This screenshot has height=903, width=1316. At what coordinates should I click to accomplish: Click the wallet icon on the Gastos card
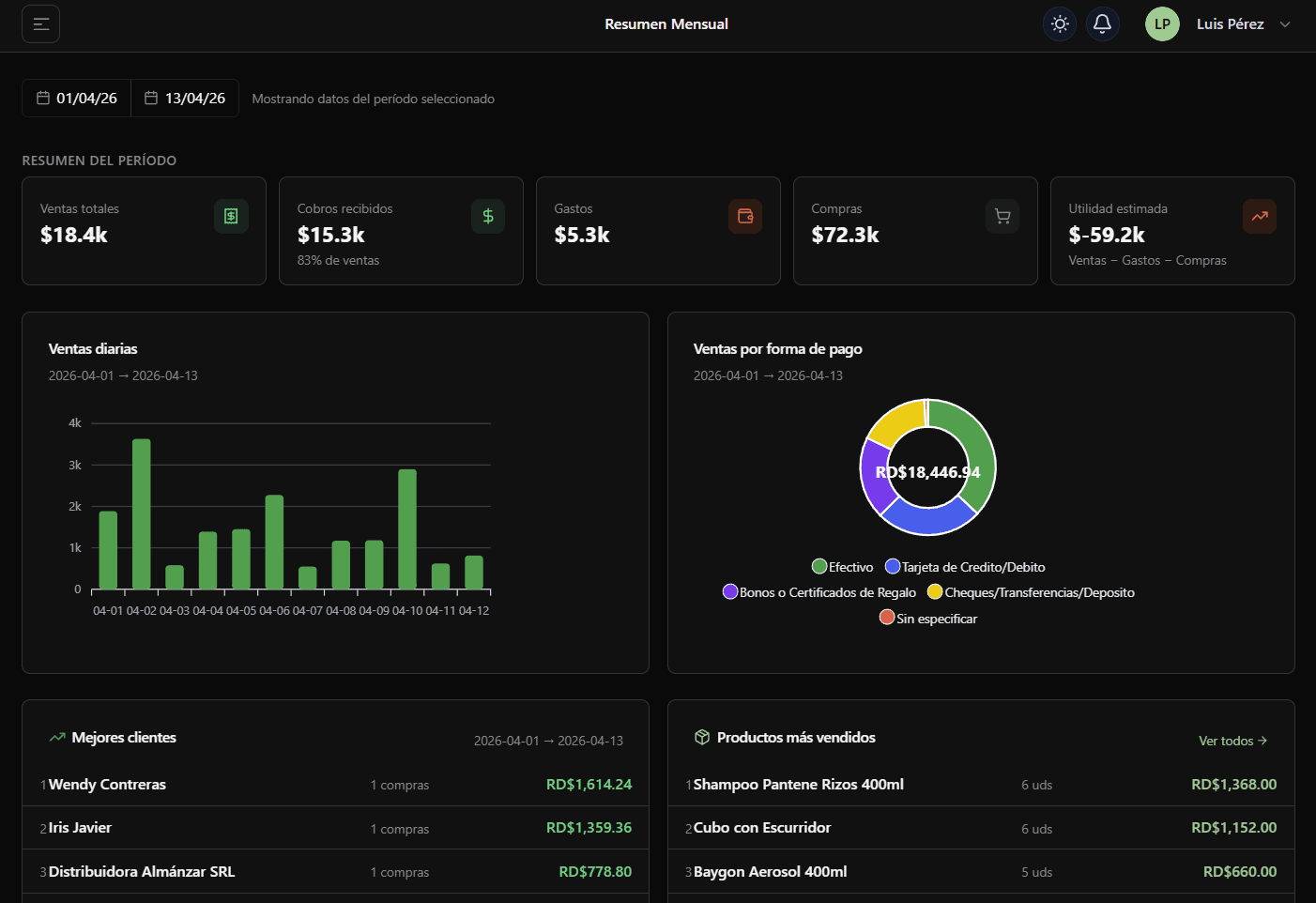(745, 216)
